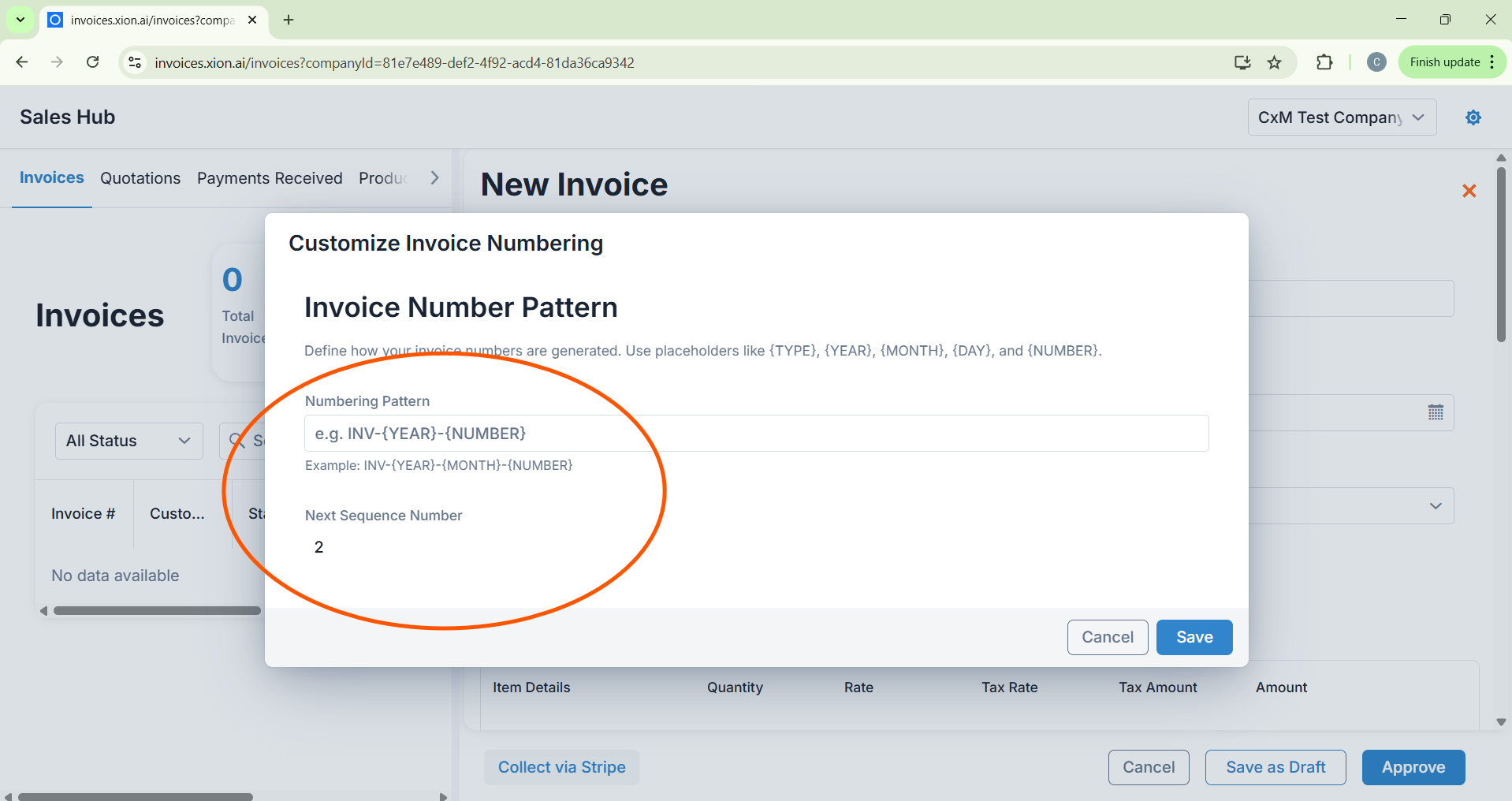Open the Payments Received tab
Image resolution: width=1512 pixels, height=801 pixels.
270,178
